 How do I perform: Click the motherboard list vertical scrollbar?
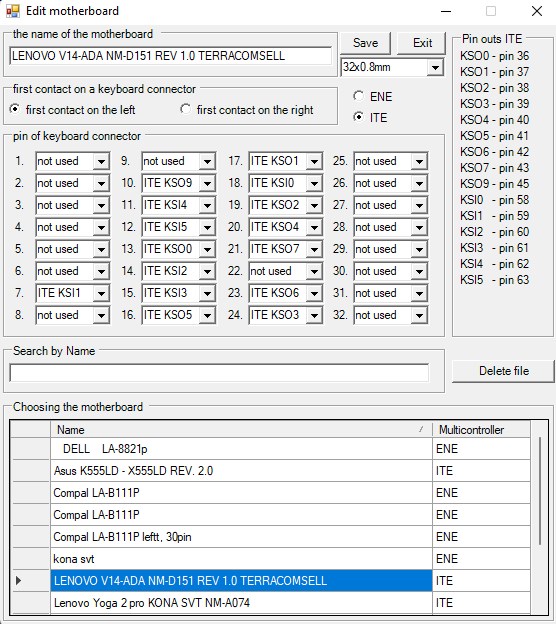(x=540, y=491)
